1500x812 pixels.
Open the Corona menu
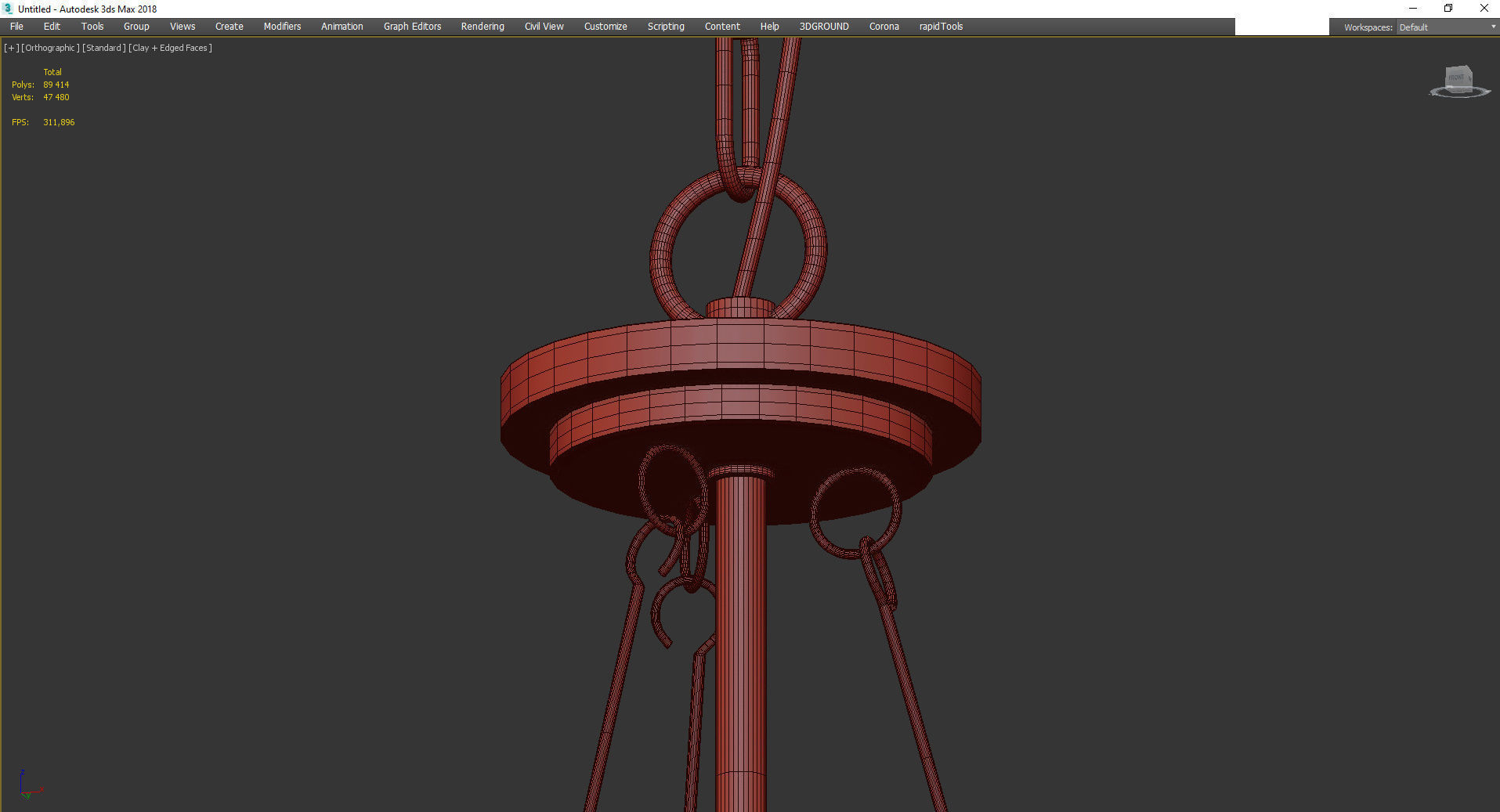point(884,27)
